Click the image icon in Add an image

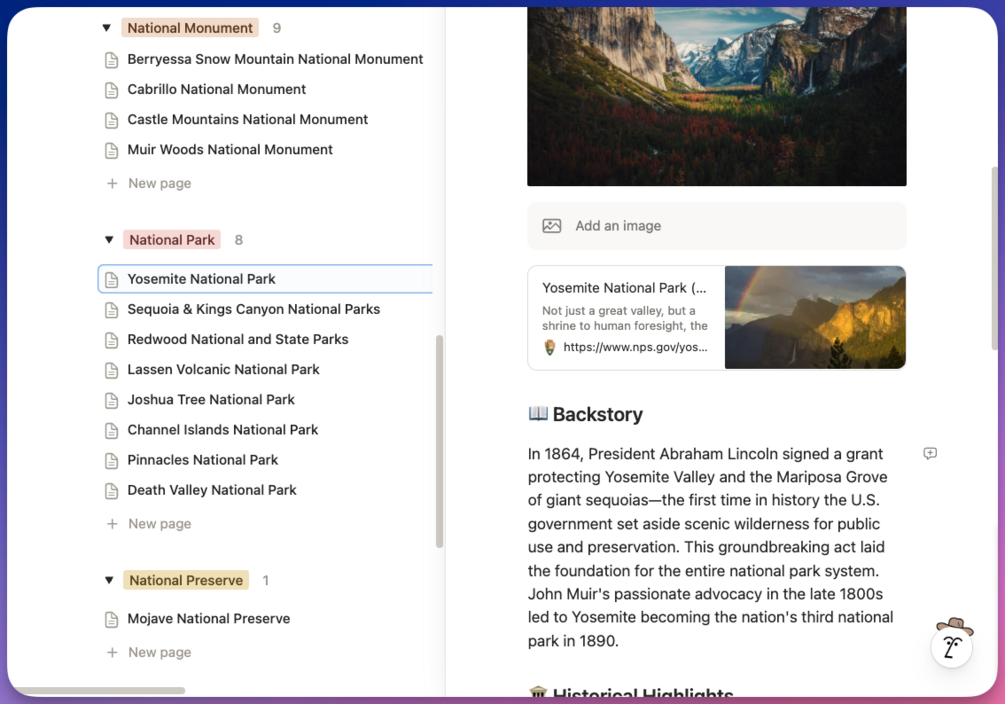coord(552,226)
